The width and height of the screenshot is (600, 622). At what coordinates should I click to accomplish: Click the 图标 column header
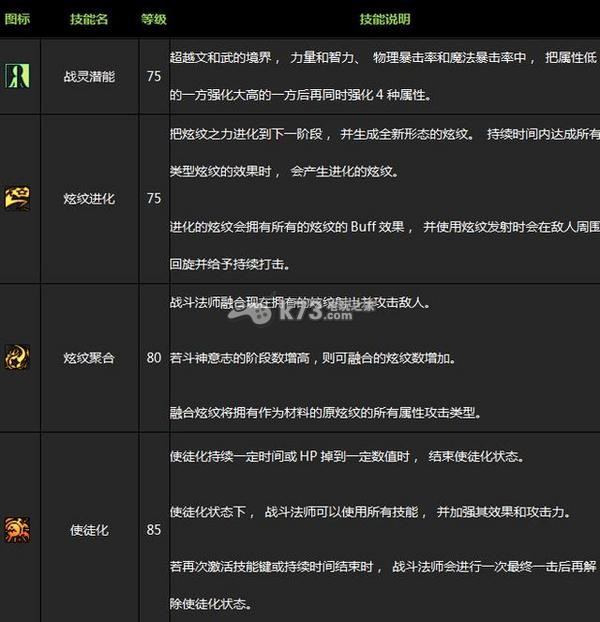coord(17,19)
